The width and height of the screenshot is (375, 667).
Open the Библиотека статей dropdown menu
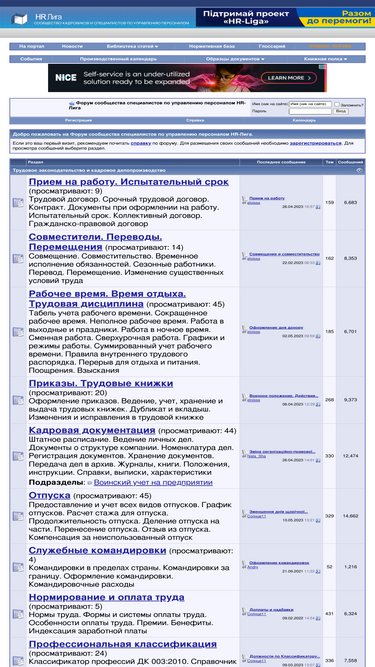[x=132, y=46]
